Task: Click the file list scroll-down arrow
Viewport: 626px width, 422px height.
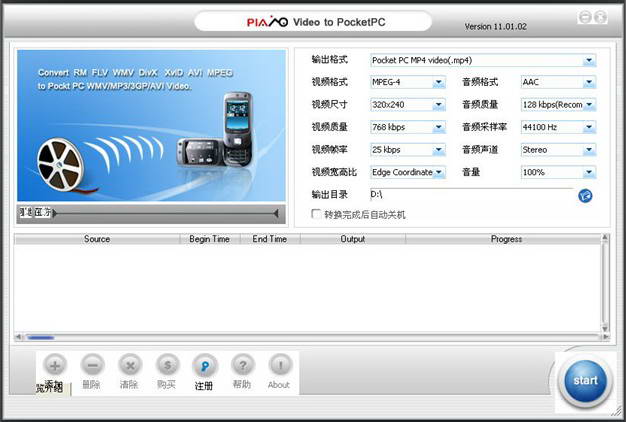Action: click(x=605, y=329)
